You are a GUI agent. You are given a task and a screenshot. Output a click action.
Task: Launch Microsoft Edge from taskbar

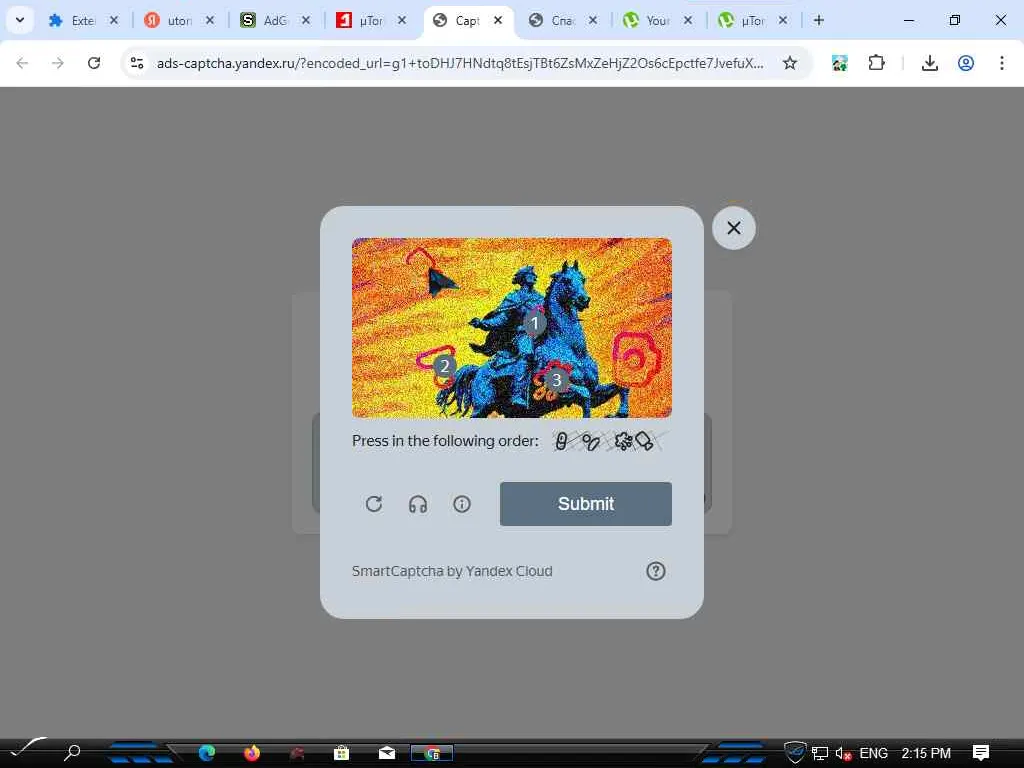(x=207, y=753)
